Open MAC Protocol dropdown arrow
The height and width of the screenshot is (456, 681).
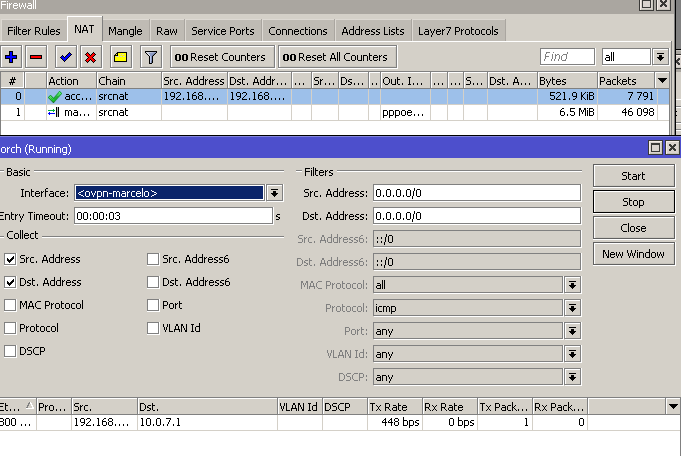[x=572, y=285]
